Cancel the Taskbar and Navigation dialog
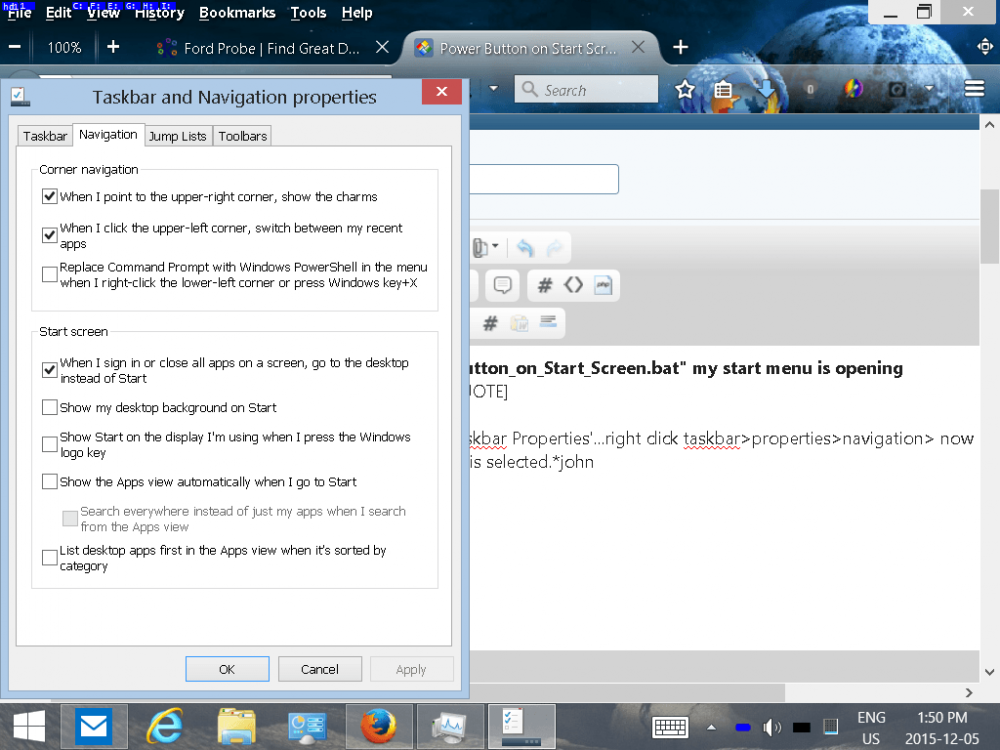The height and width of the screenshot is (750, 1000). [320, 668]
